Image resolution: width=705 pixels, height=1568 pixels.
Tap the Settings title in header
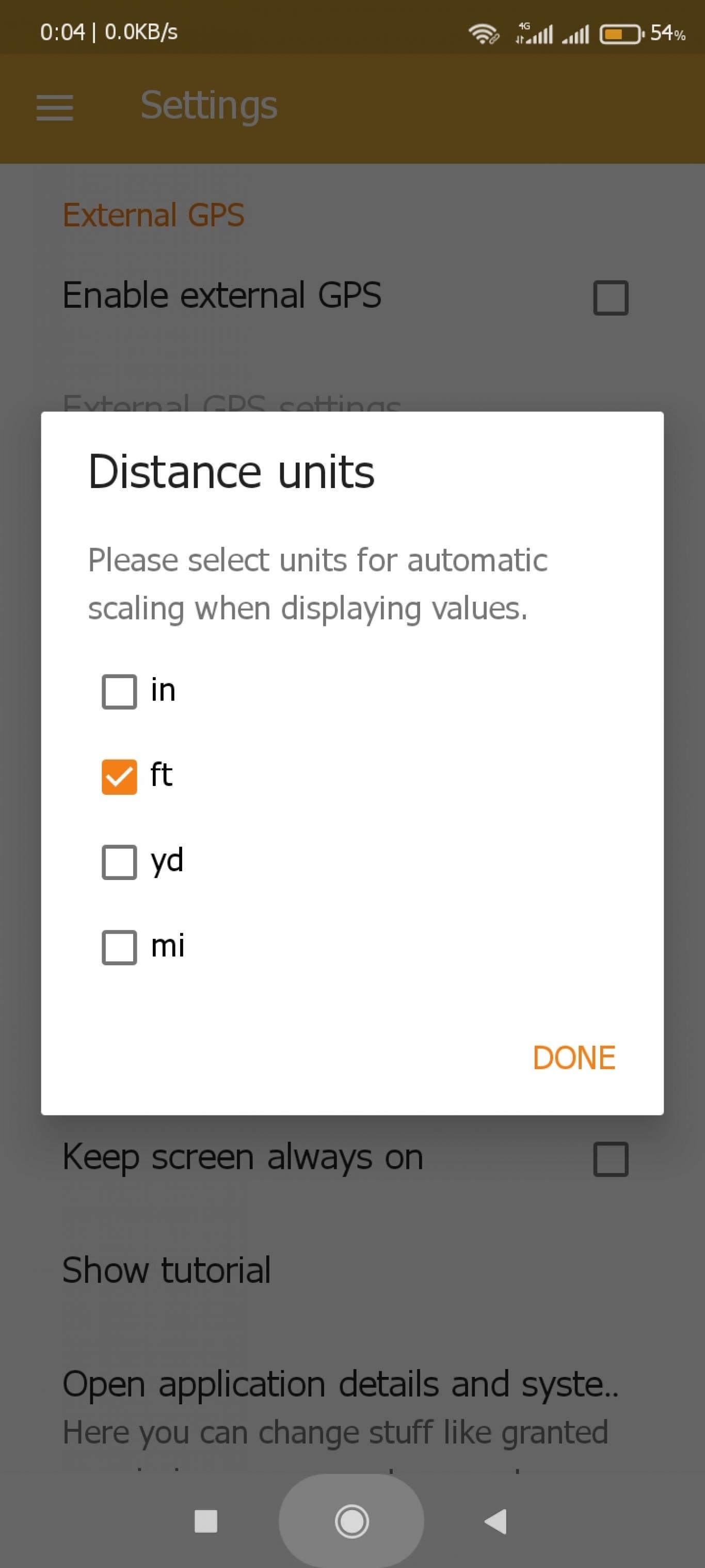tap(209, 106)
